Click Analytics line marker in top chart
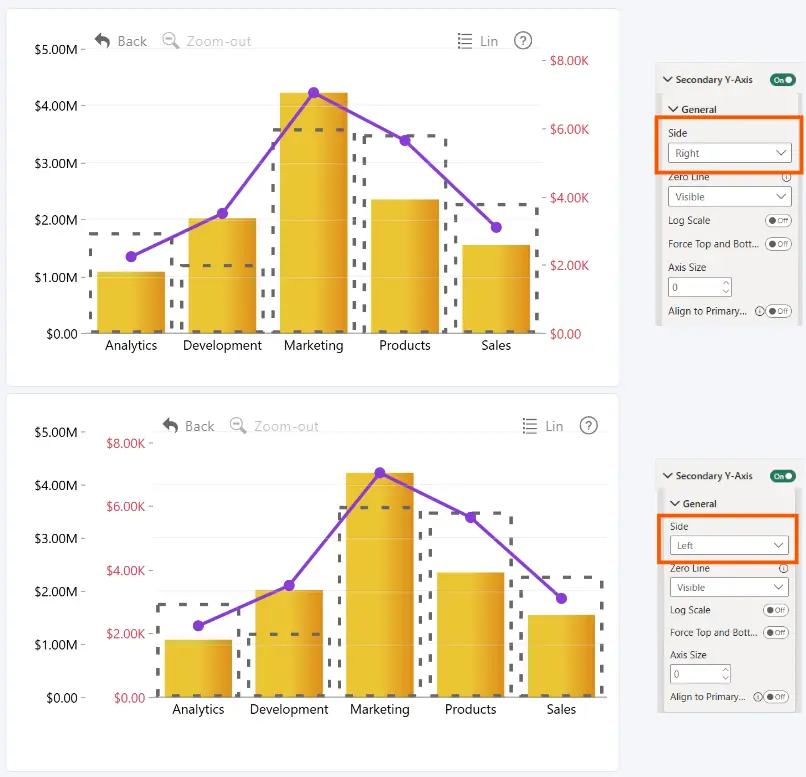This screenshot has width=806, height=777. pos(131,256)
